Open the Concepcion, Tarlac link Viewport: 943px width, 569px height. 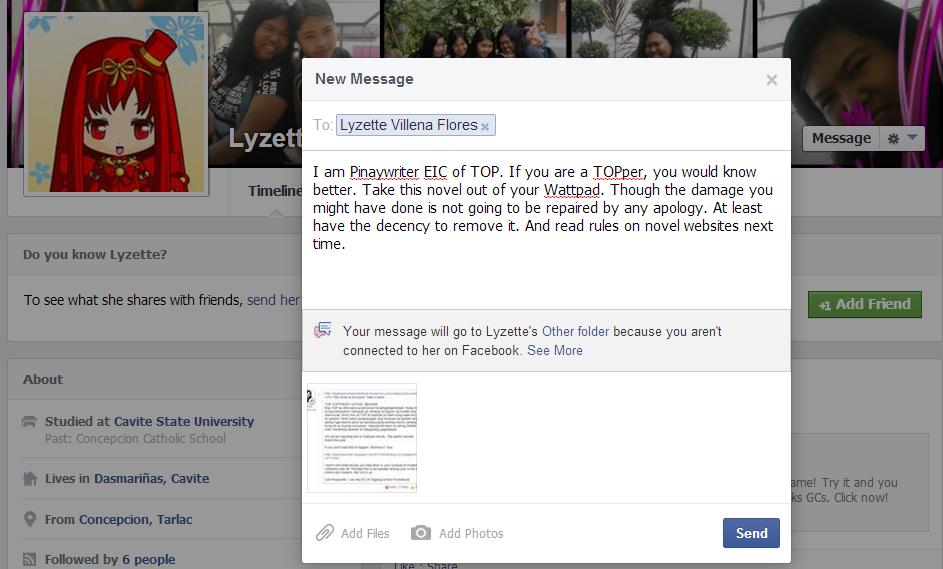click(135, 520)
